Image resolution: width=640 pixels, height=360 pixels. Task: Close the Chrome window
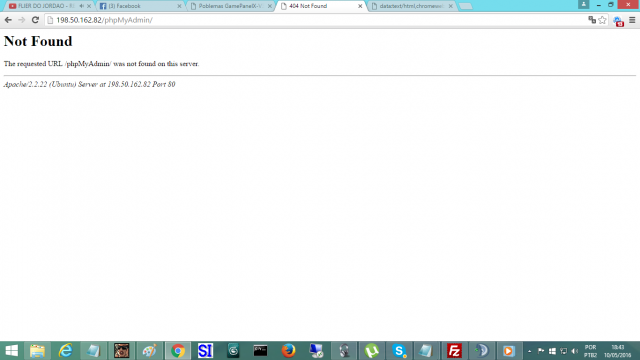click(628, 4)
